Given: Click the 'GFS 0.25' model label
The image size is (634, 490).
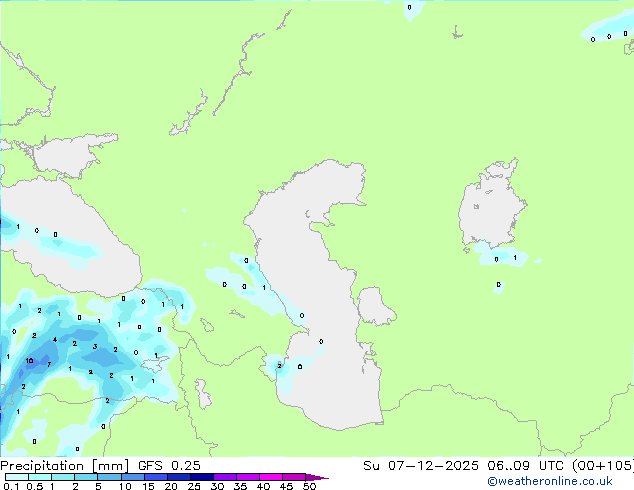Looking at the screenshot, I should point(164,466).
